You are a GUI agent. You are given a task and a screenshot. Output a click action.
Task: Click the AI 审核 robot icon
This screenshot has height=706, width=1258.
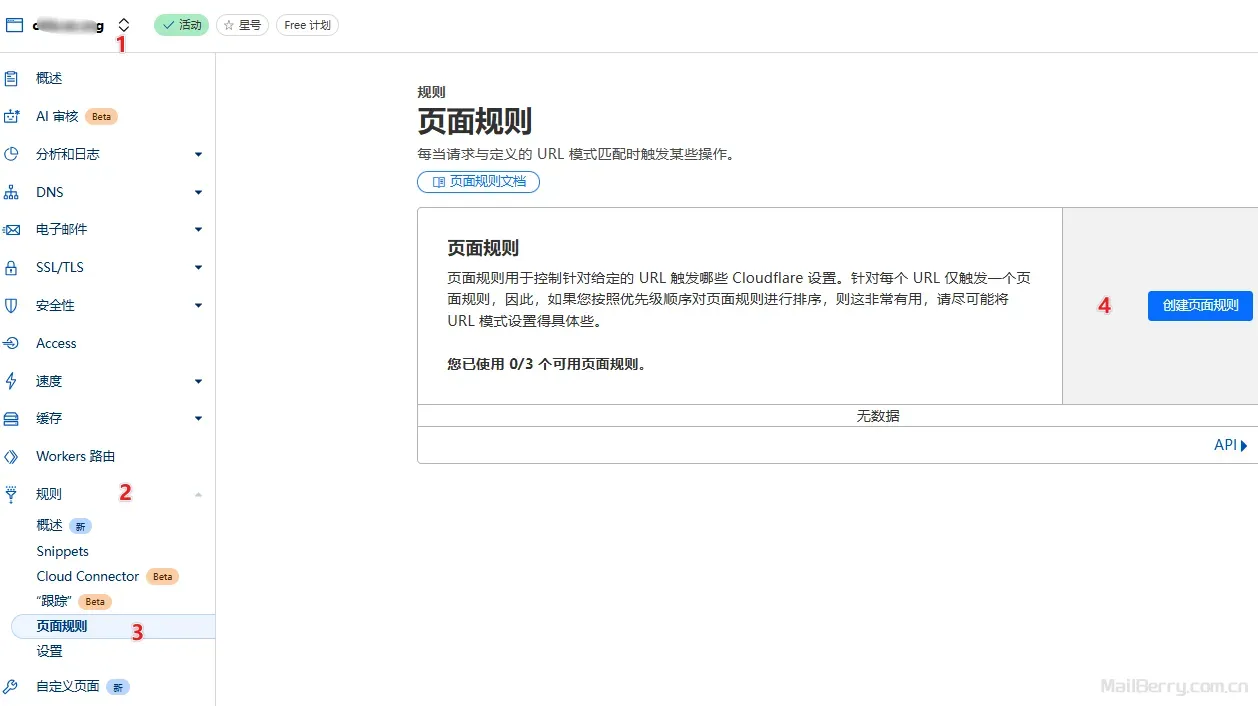click(x=12, y=116)
